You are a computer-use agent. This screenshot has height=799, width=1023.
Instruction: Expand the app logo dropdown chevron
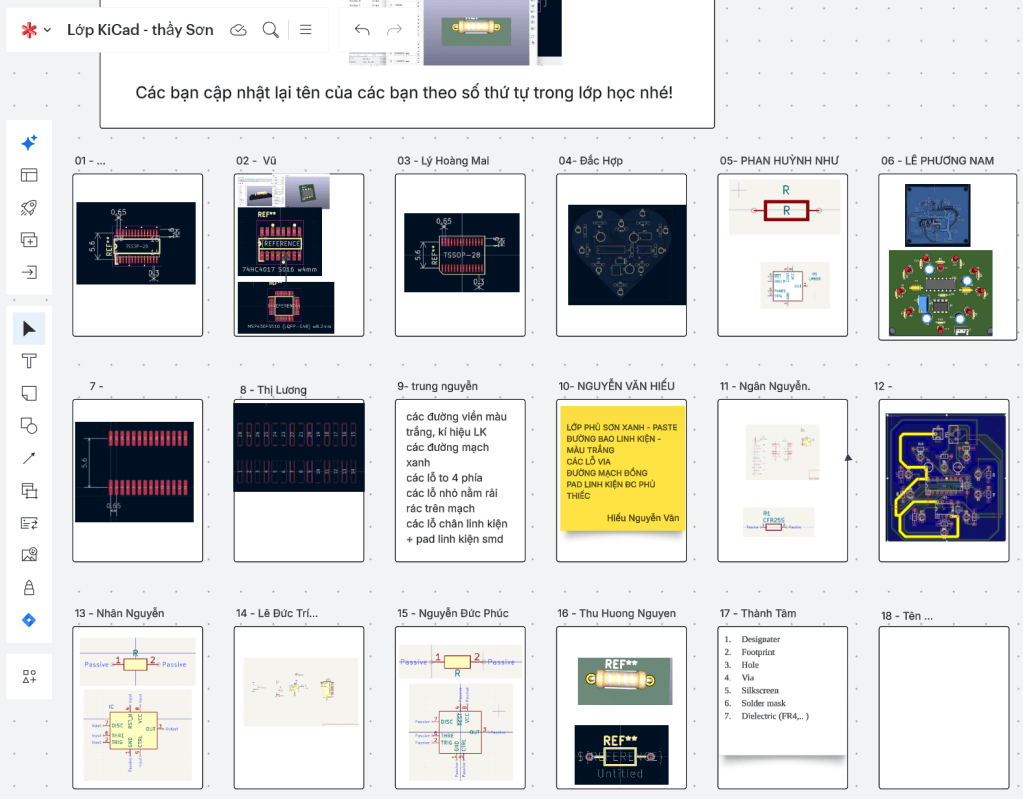click(x=47, y=30)
